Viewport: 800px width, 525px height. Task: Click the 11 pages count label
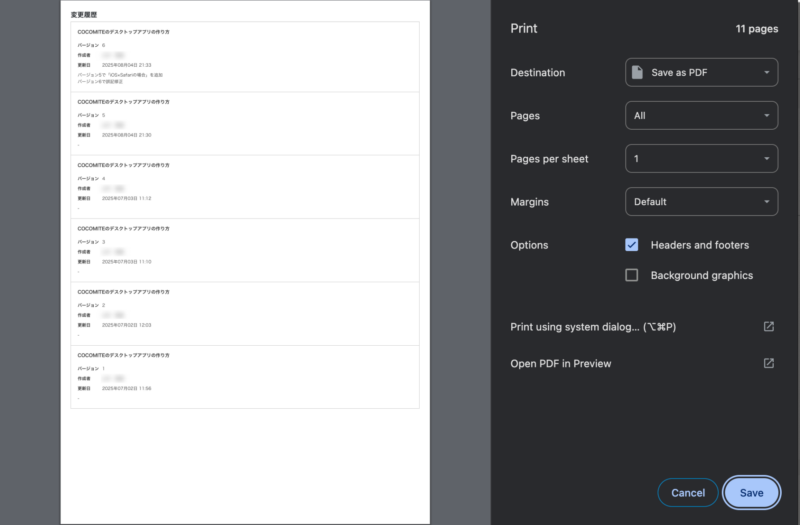[x=756, y=29]
